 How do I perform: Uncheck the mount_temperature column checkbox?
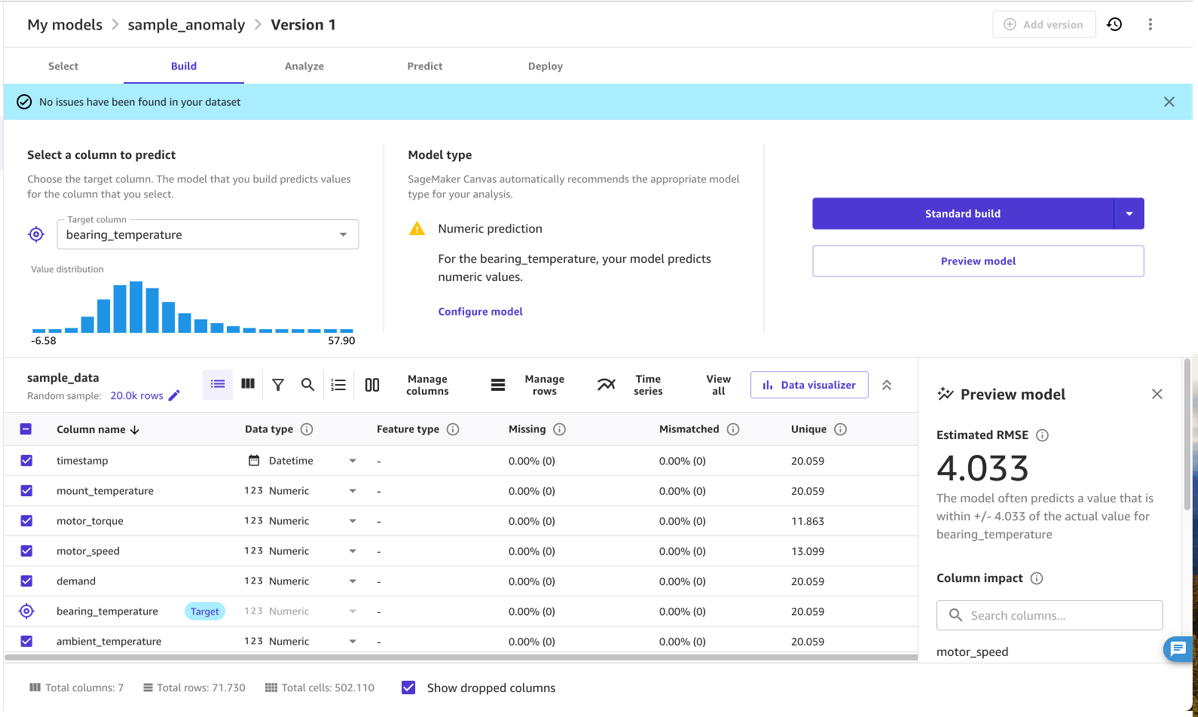tap(26, 491)
